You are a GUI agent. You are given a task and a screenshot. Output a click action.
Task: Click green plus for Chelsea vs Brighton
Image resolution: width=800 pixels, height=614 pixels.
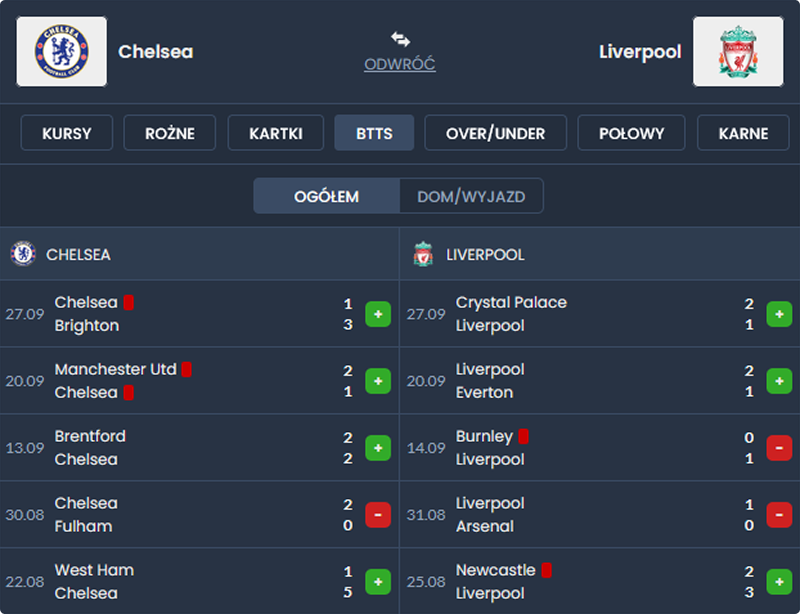378,314
